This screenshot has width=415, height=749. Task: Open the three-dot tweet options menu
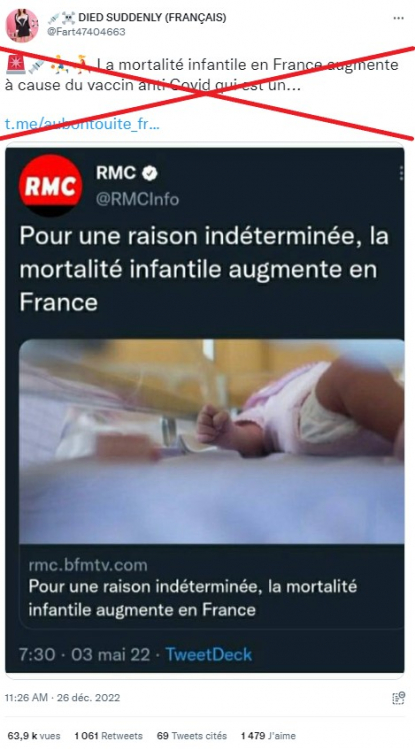click(x=398, y=18)
